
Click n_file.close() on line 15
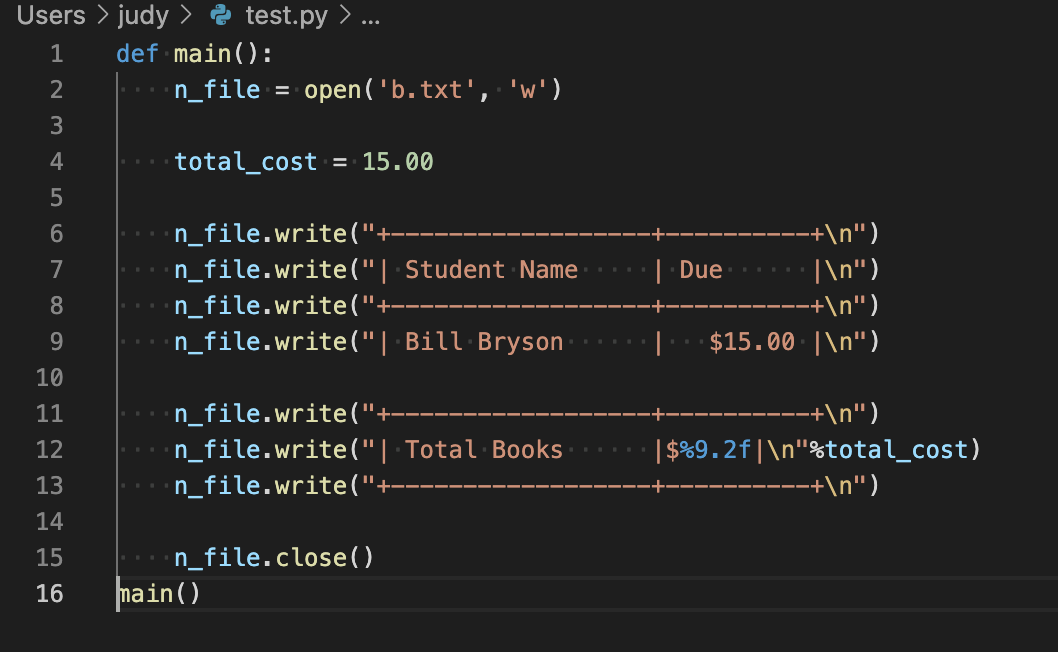[274, 558]
